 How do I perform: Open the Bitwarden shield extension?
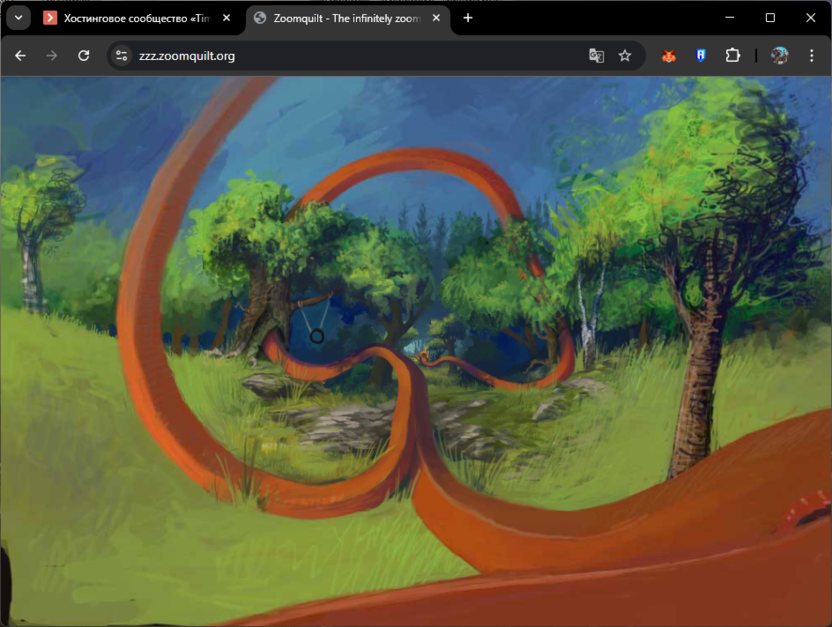click(x=701, y=56)
